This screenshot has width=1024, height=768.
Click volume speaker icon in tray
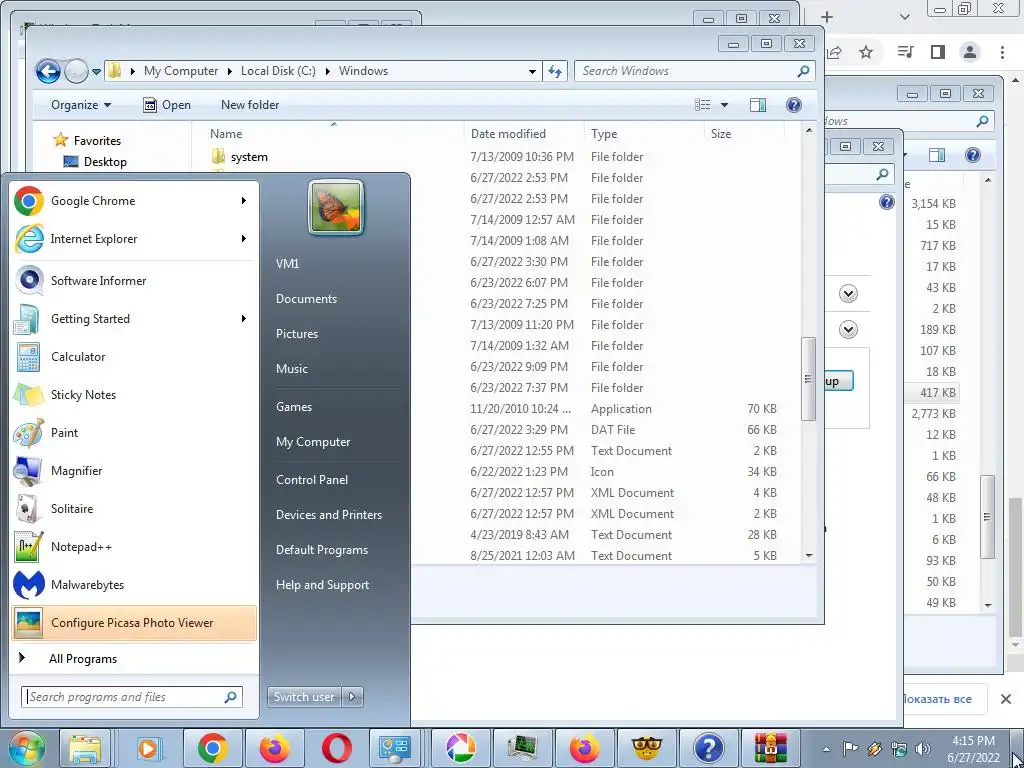point(923,749)
